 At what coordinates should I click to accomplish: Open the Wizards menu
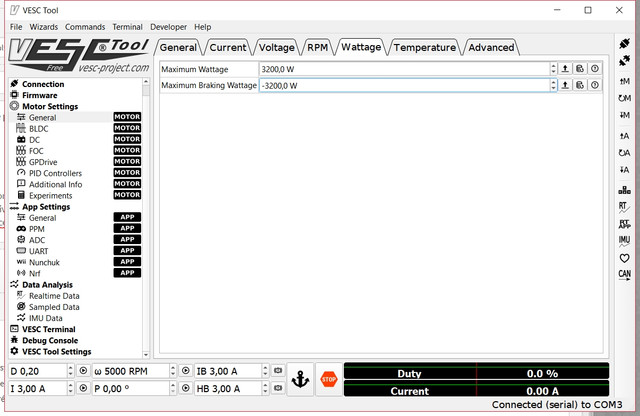44,27
